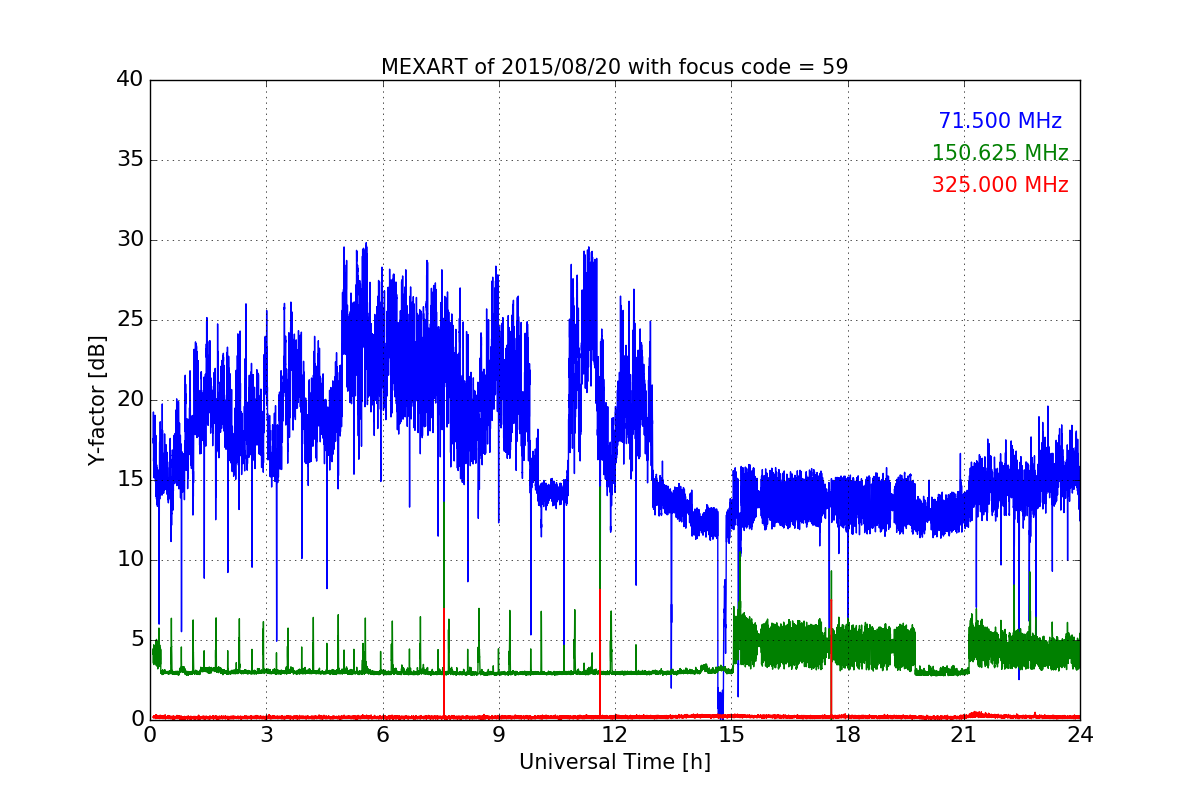The image size is (1200, 800).
Task: Click the x-axis tick label 18
Action: pyautogui.click(x=847, y=734)
